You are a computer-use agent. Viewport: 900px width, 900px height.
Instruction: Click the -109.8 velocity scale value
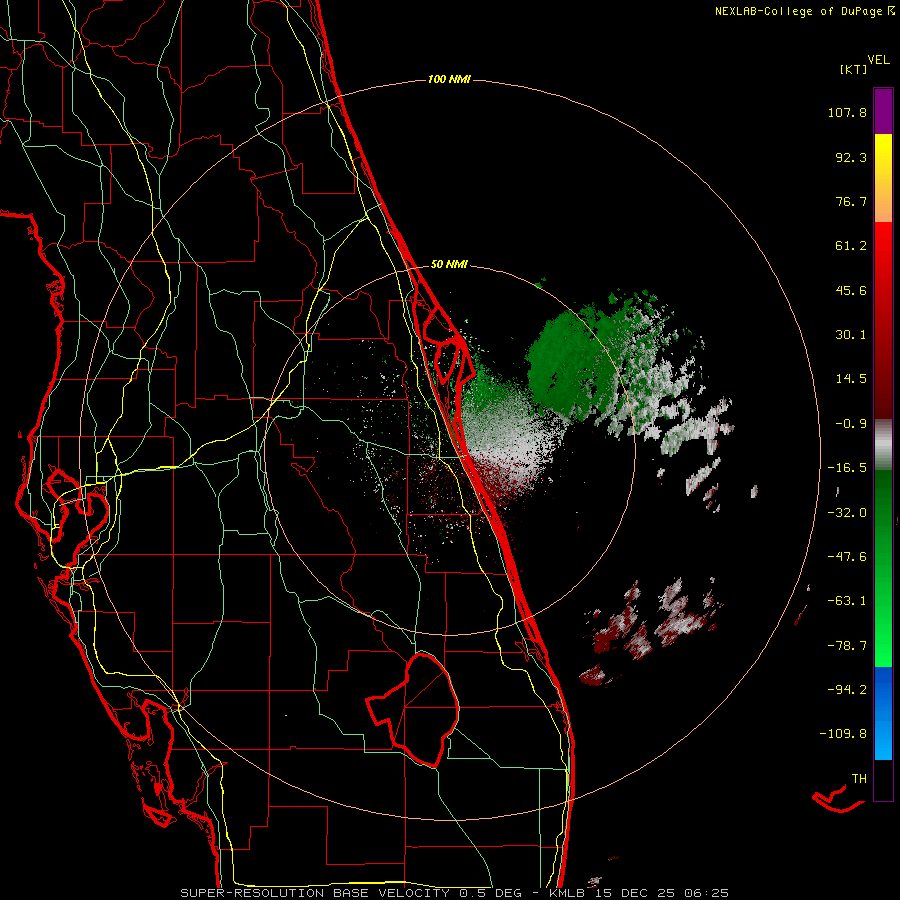pyautogui.click(x=843, y=734)
